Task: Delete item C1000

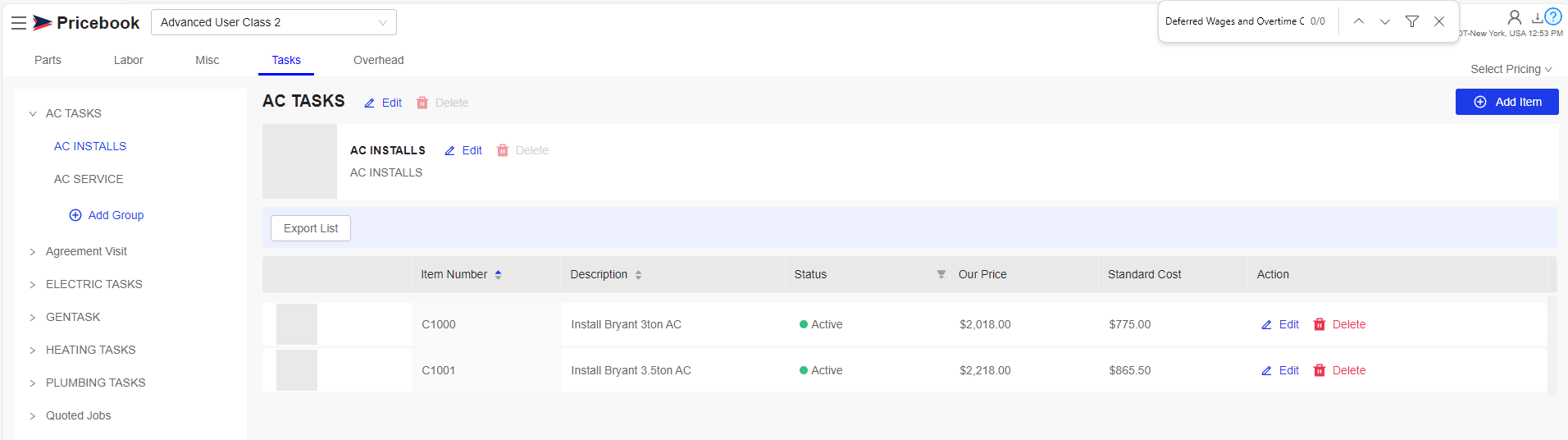Action: tap(1339, 324)
